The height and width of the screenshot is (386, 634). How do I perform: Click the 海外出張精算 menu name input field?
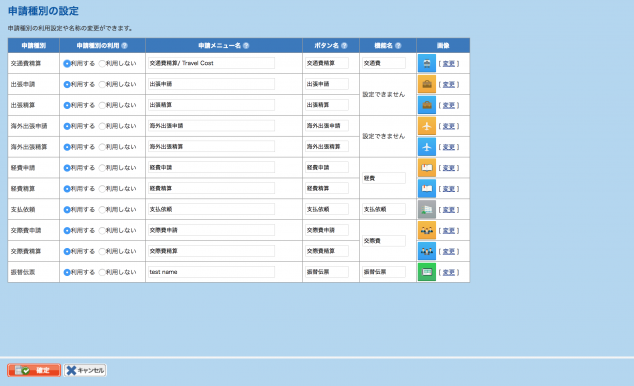pyautogui.click(x=211, y=147)
